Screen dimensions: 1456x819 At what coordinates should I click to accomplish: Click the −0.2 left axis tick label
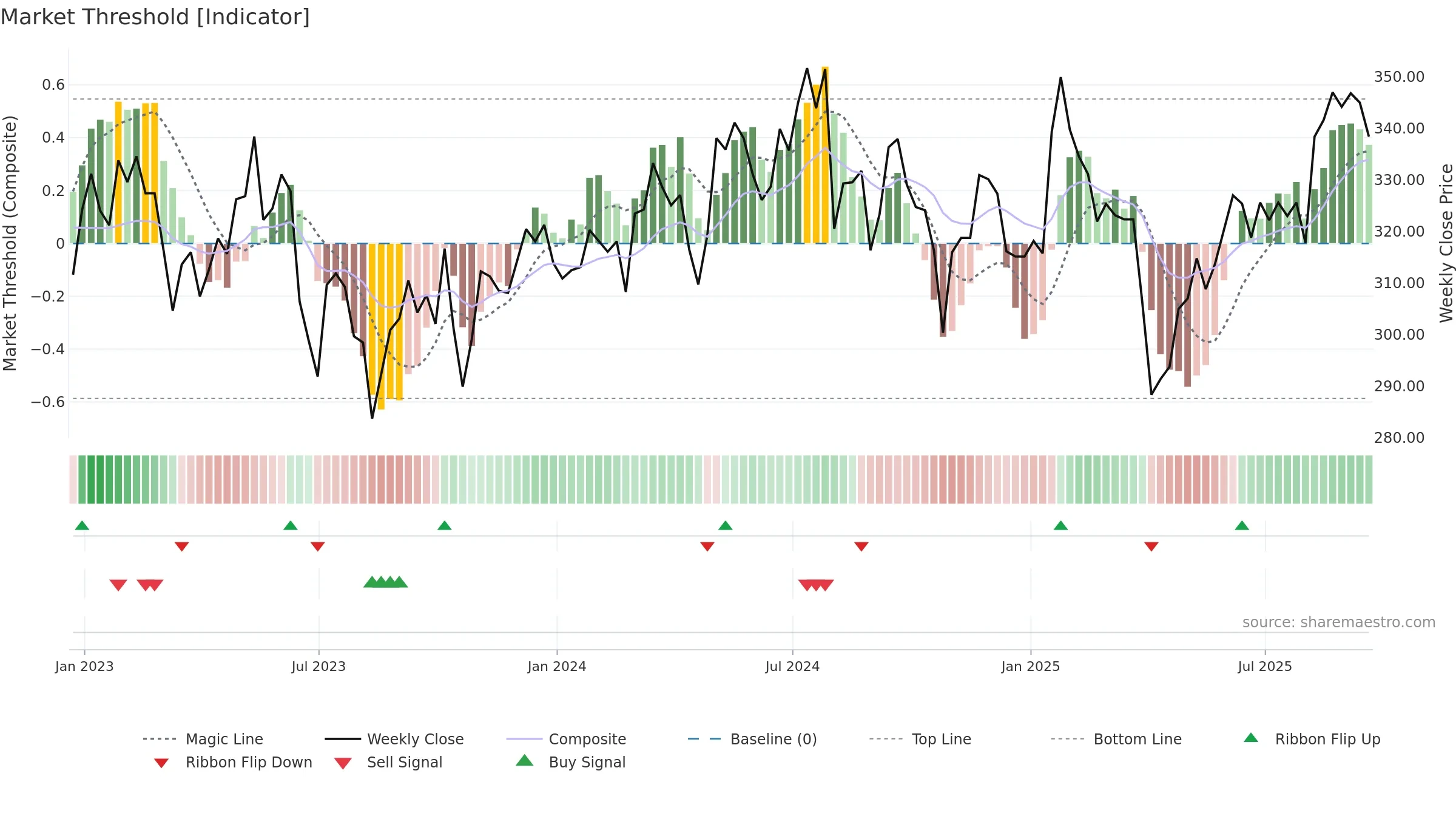pyautogui.click(x=48, y=297)
